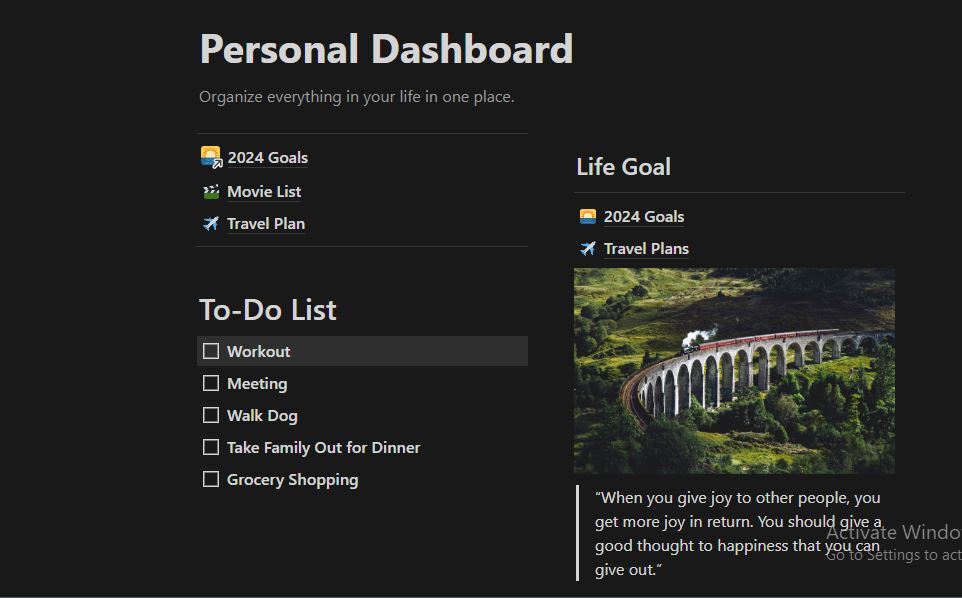The image size is (962, 598).
Task: Click the viaduct train image
Action: click(734, 370)
